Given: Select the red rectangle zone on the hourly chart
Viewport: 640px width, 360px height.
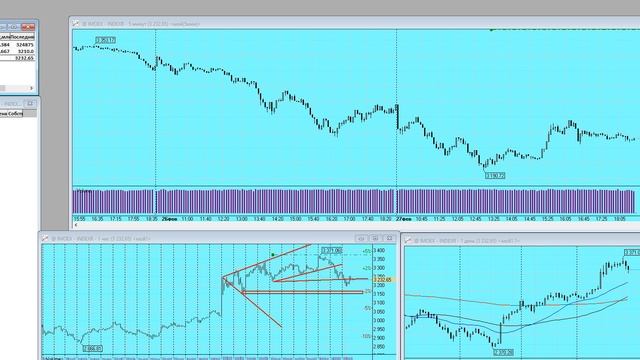Looking at the screenshot, I should pyautogui.click(x=302, y=292).
